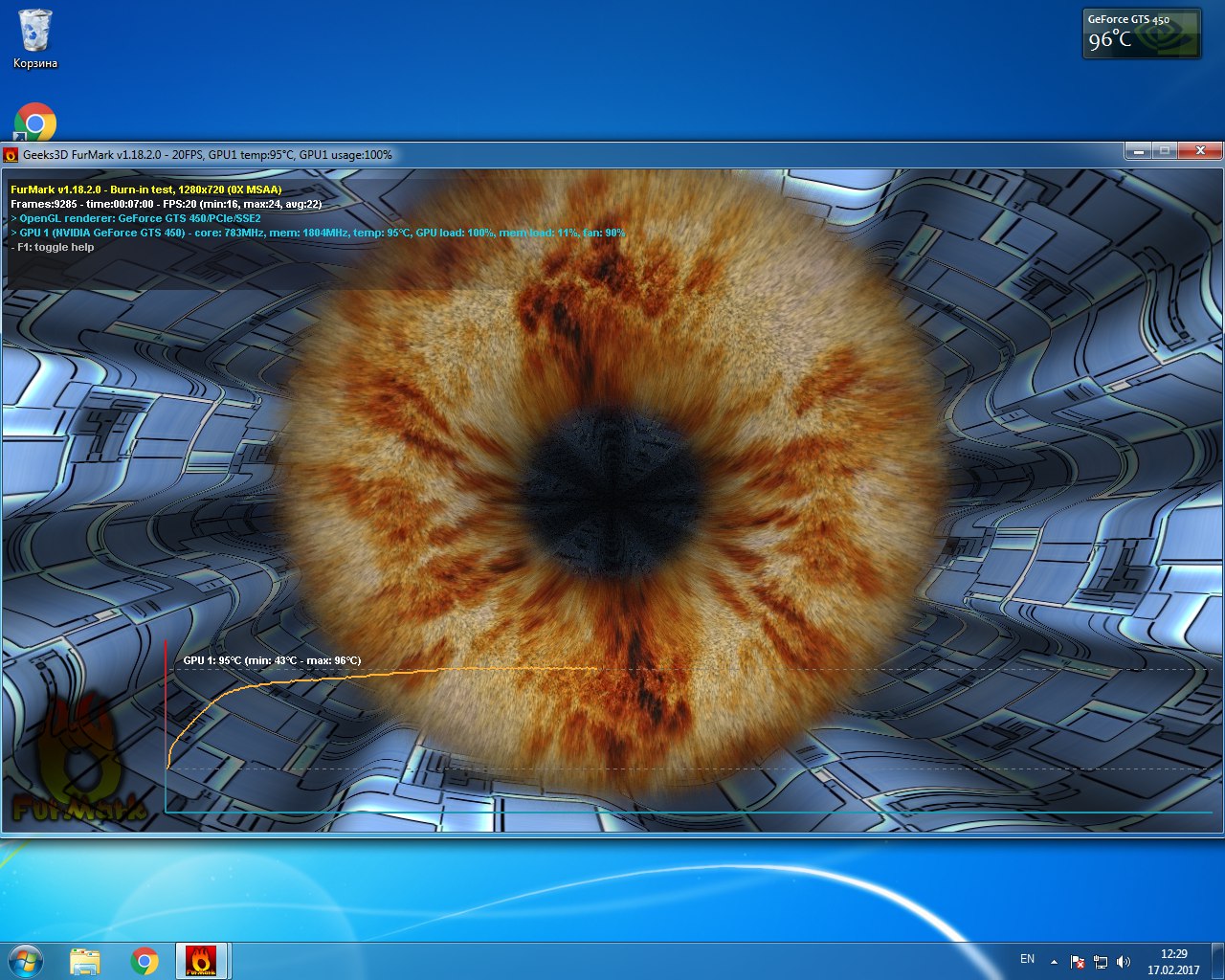This screenshot has height=980, width=1225.
Task: Click the yellow "Burn-in test, 1280x720" line
Action: [x=146, y=189]
